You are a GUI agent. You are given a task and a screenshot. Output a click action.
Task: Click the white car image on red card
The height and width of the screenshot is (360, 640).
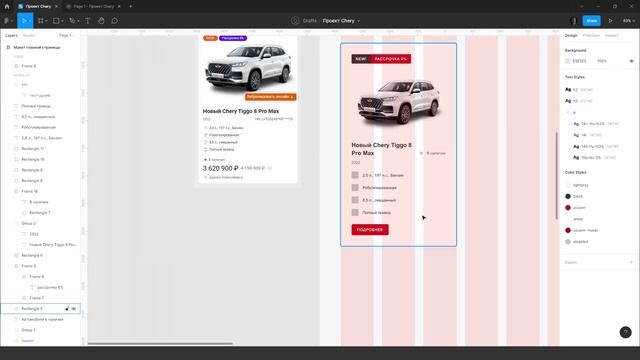[x=398, y=102]
